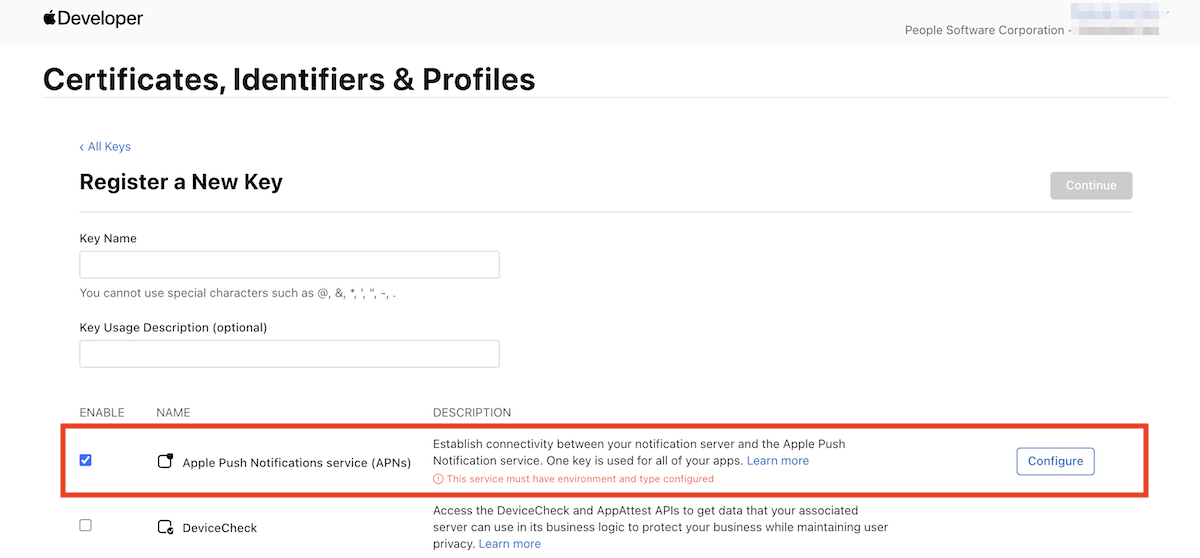The image size is (1200, 558).
Task: Uncheck the Apple Push Notifications checkbox
Action: (85, 460)
